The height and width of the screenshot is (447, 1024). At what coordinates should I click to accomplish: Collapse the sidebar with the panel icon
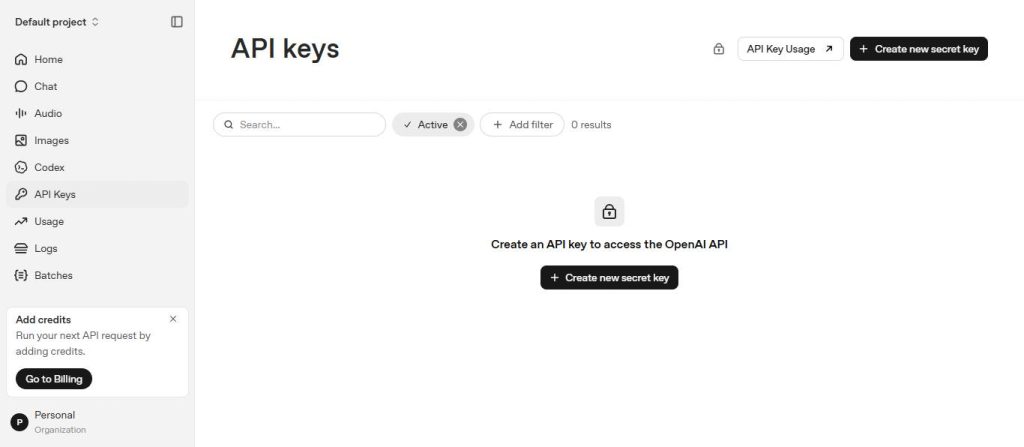click(176, 22)
